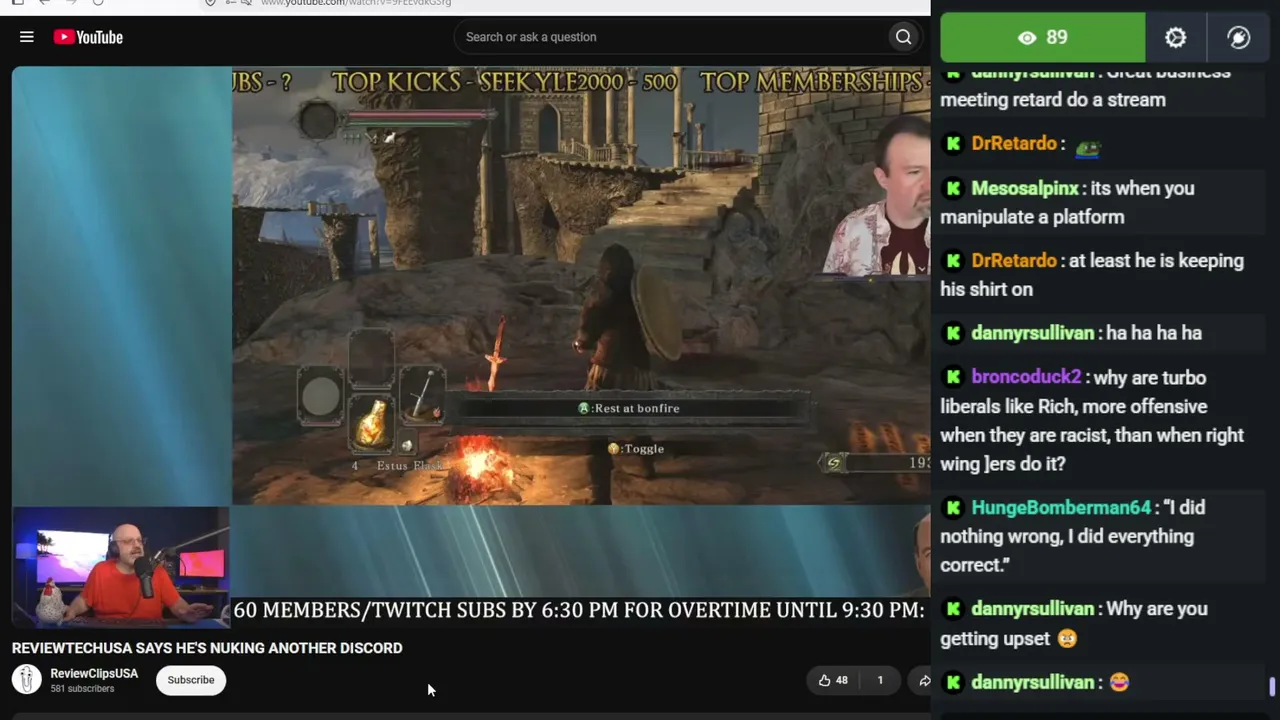The height and width of the screenshot is (720, 1280).
Task: Click the message 'its when you manipulate a platform'
Action: [x=1067, y=202]
